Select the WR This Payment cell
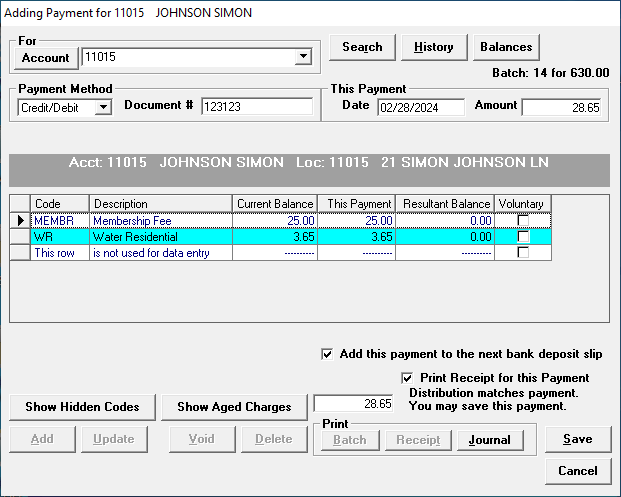The image size is (621, 497). pyautogui.click(x=356, y=237)
